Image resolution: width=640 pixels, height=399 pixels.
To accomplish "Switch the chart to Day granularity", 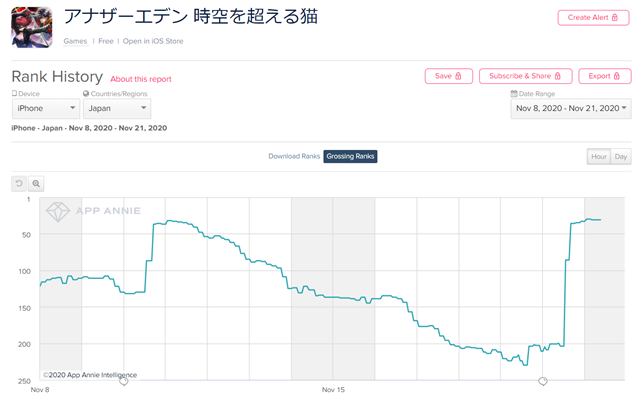I will click(x=621, y=157).
